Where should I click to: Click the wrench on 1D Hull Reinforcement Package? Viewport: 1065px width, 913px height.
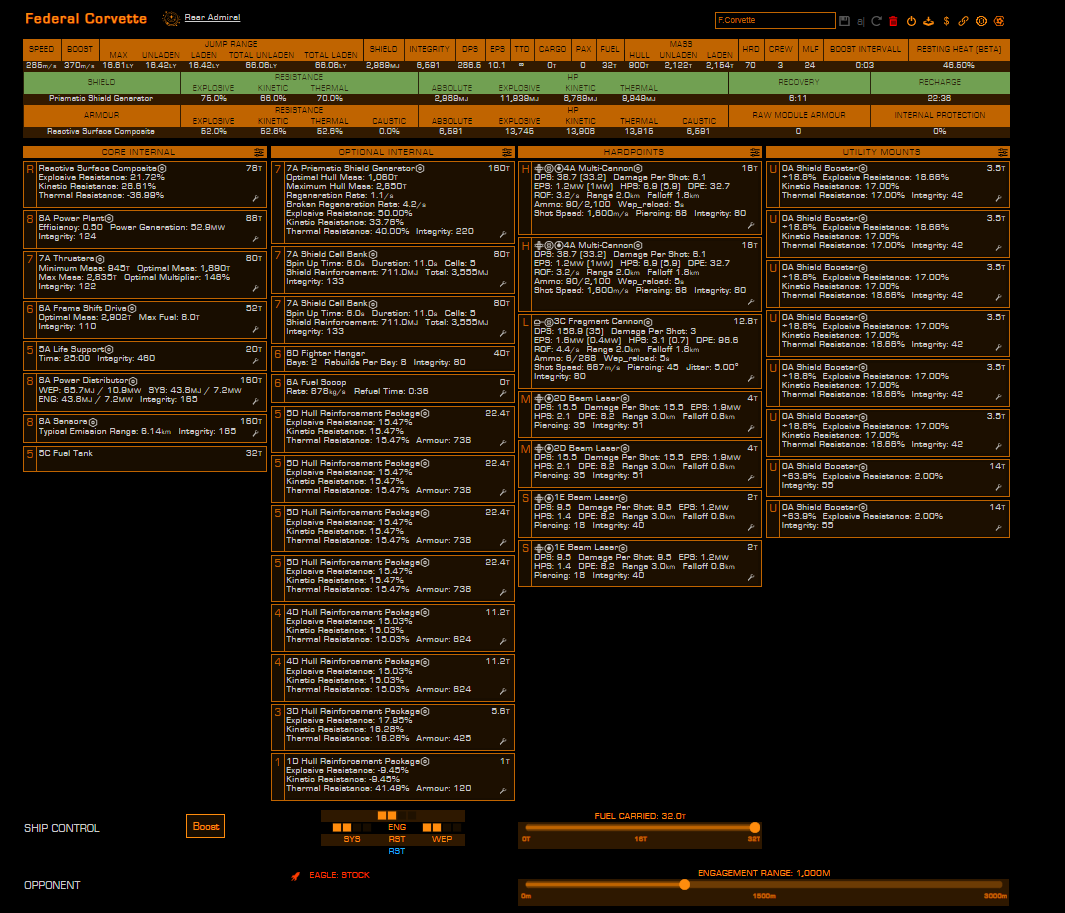503,791
